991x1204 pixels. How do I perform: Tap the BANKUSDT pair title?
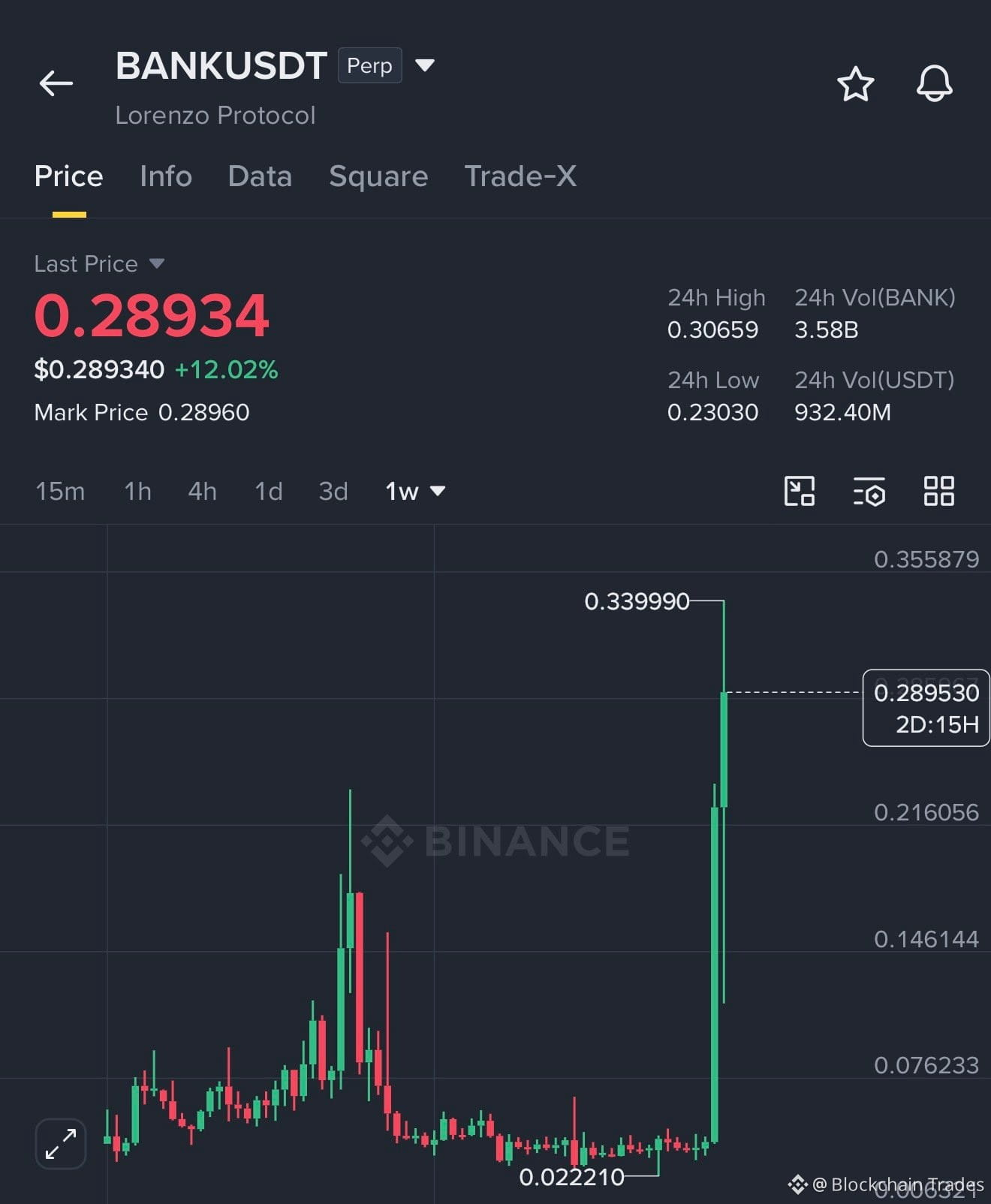pos(221,65)
